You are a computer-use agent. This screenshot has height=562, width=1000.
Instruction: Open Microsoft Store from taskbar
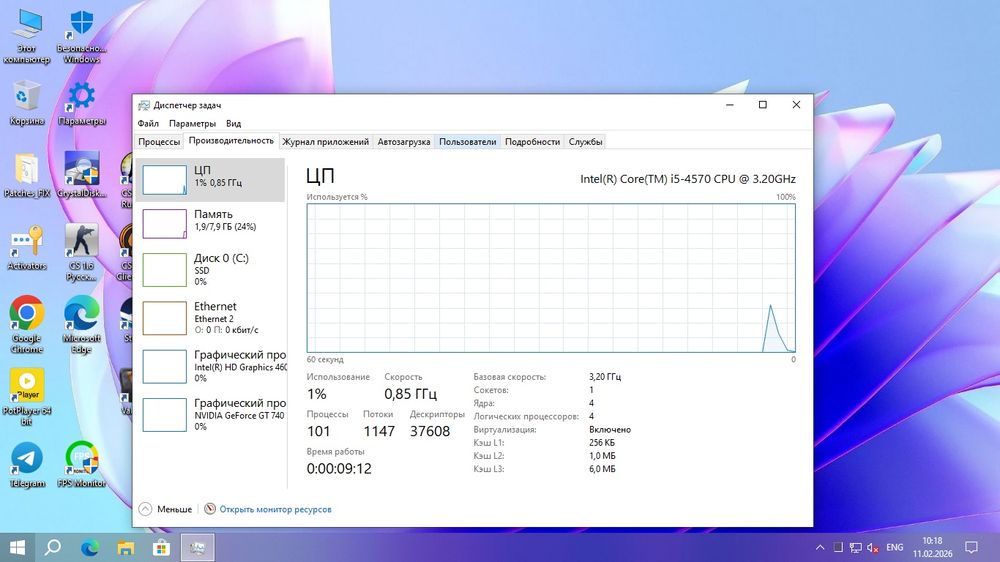(x=161, y=547)
